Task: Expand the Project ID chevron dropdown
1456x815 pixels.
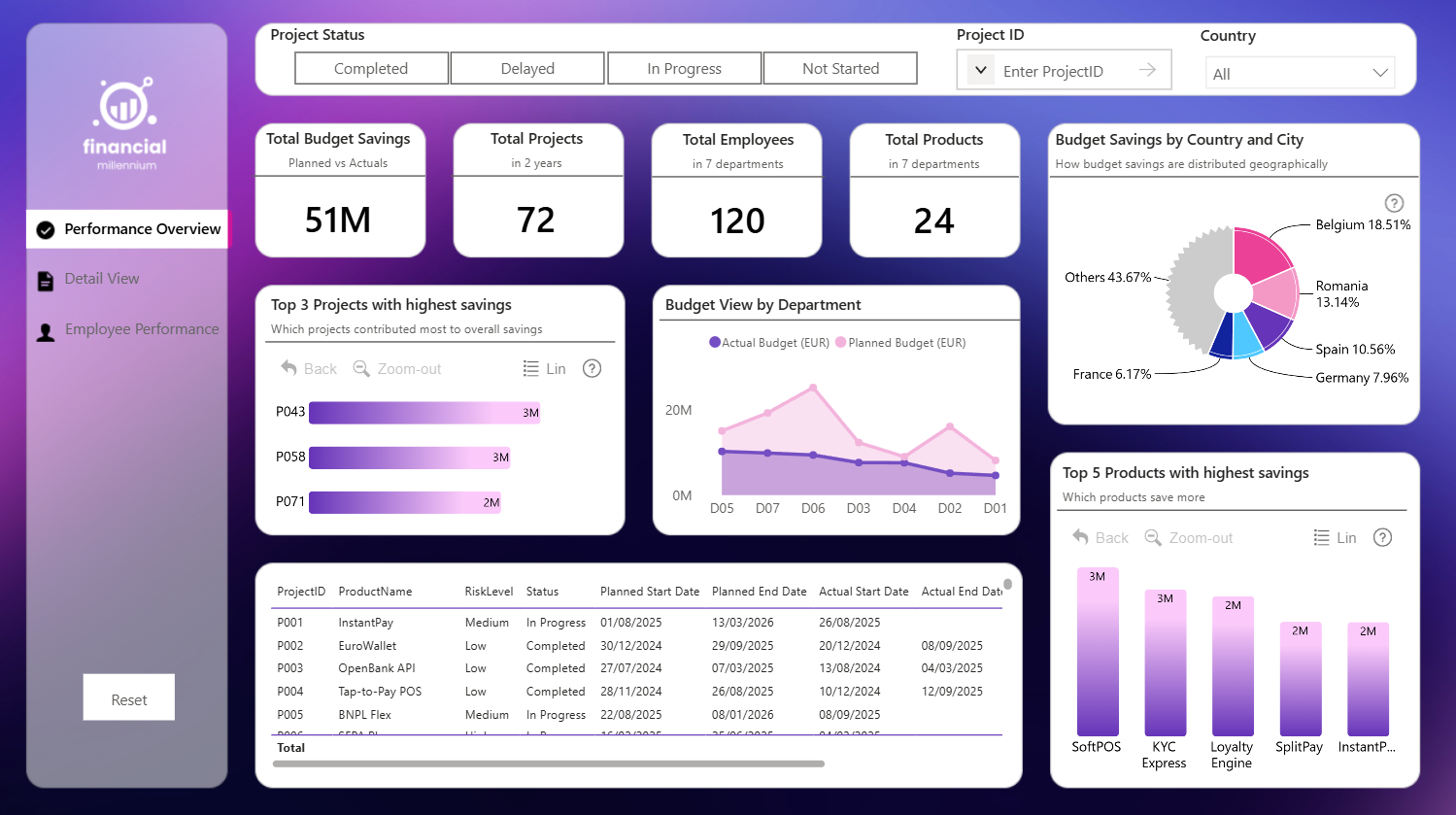Action: 981,70
